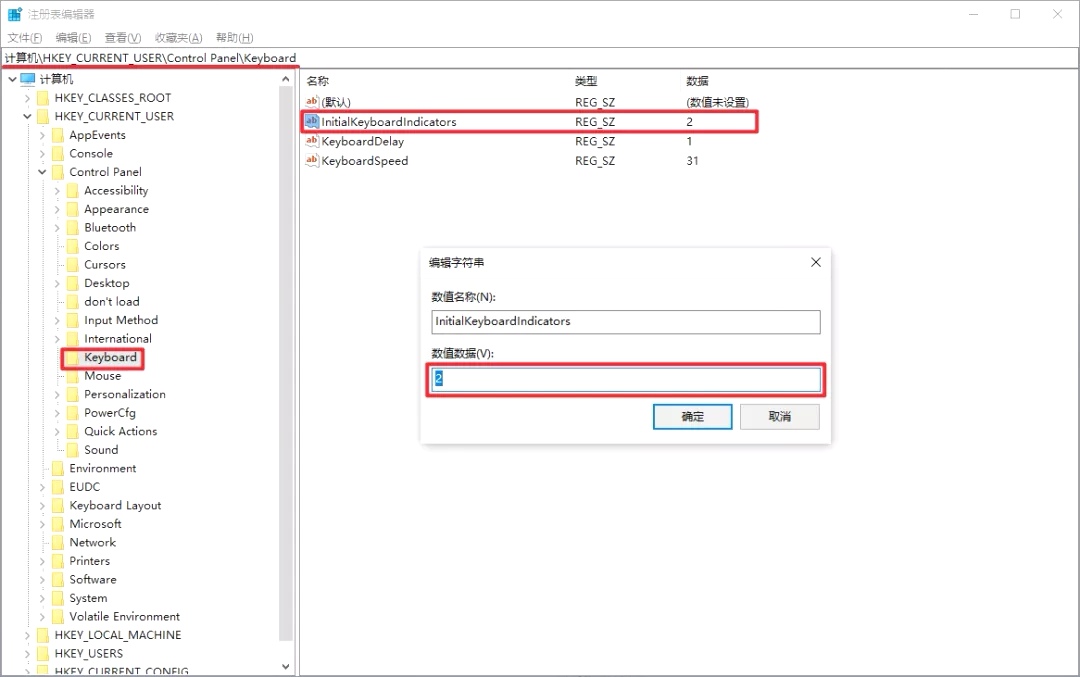Click the AppEvents folder icon

pyautogui.click(x=58, y=135)
